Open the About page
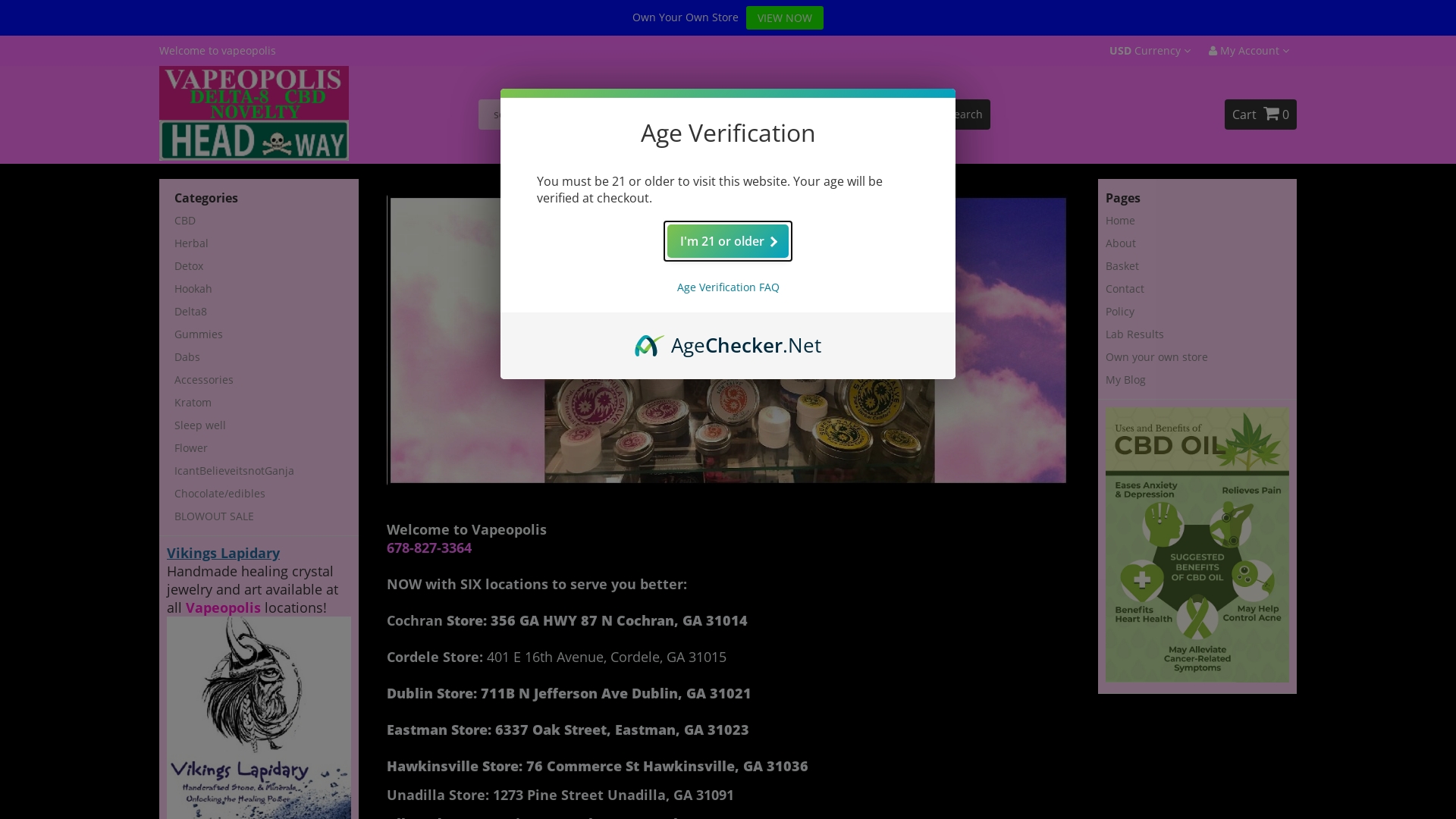Image resolution: width=1456 pixels, height=819 pixels. pyautogui.click(x=1121, y=243)
